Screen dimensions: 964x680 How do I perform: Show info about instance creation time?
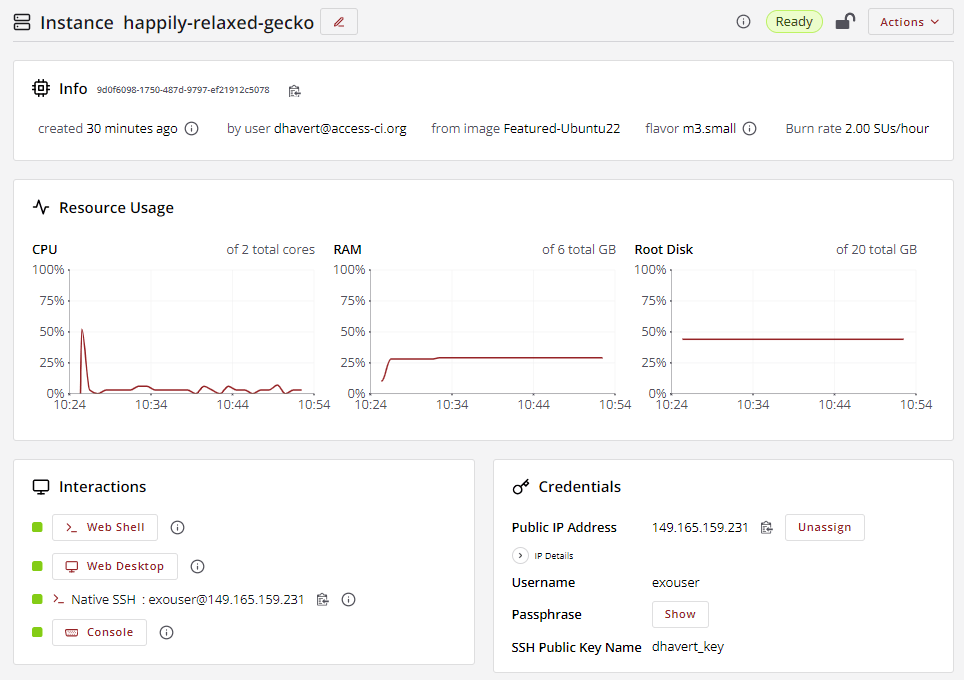(192, 128)
